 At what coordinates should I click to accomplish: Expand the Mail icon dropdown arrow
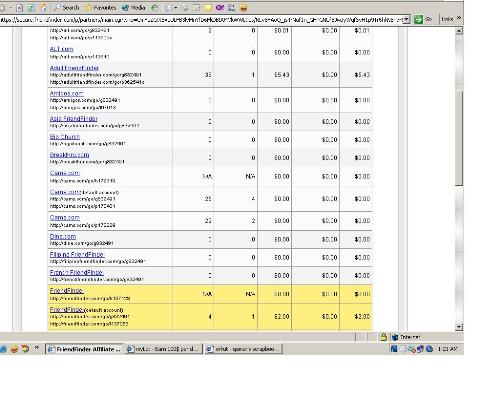tap(176, 7)
